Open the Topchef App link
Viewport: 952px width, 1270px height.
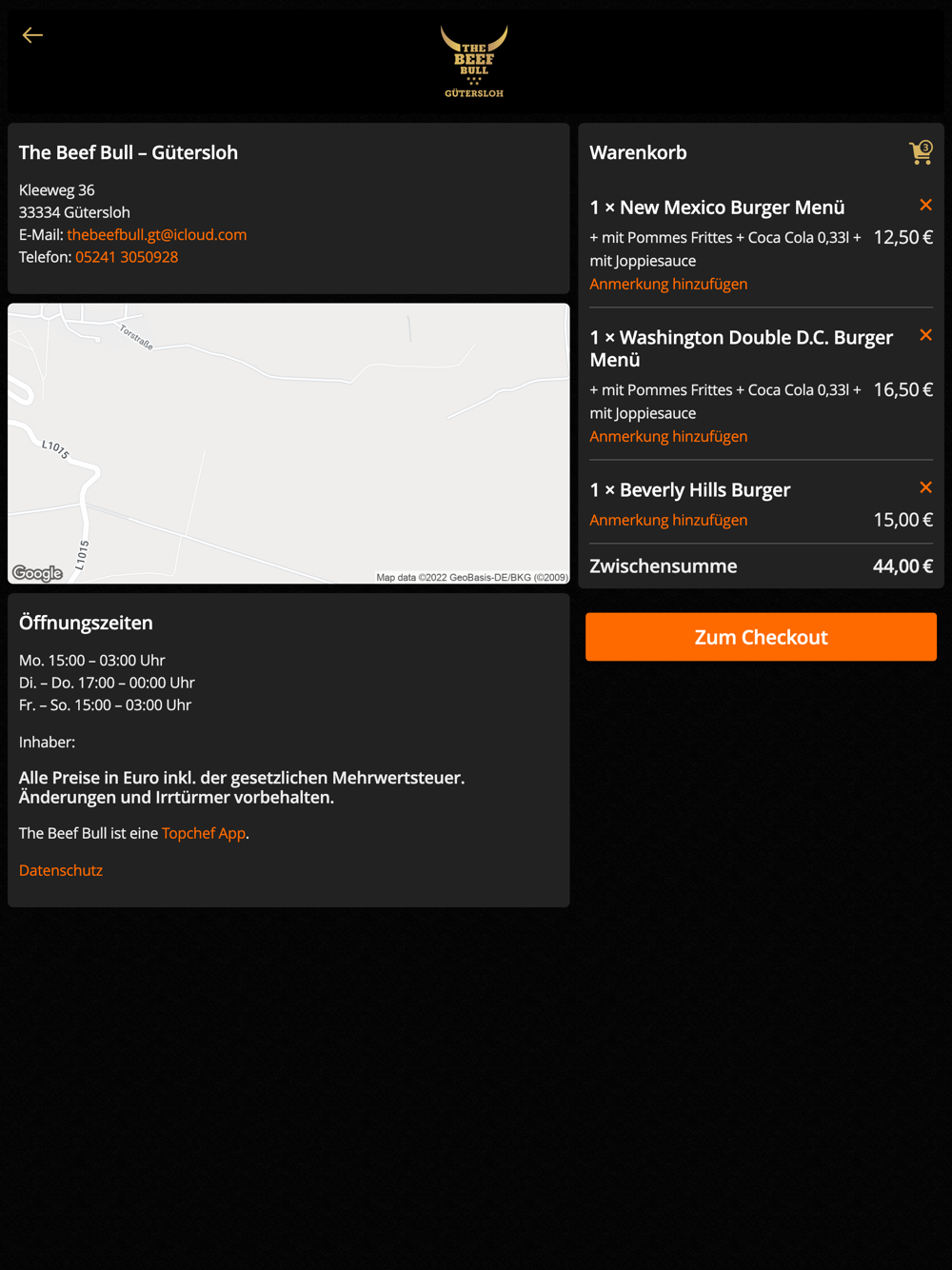[204, 833]
